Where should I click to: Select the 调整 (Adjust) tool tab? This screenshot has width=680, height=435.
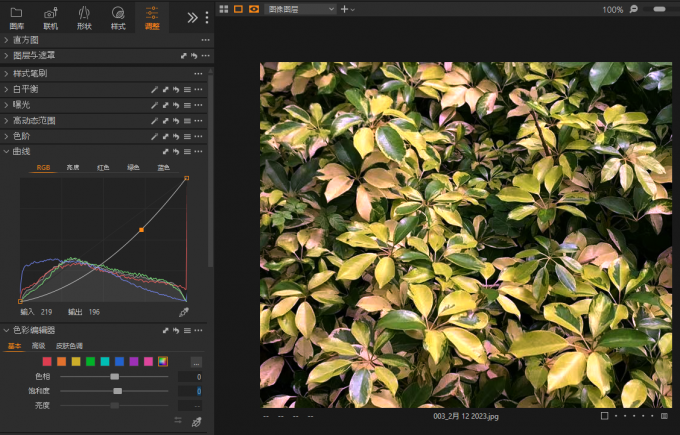click(152, 19)
